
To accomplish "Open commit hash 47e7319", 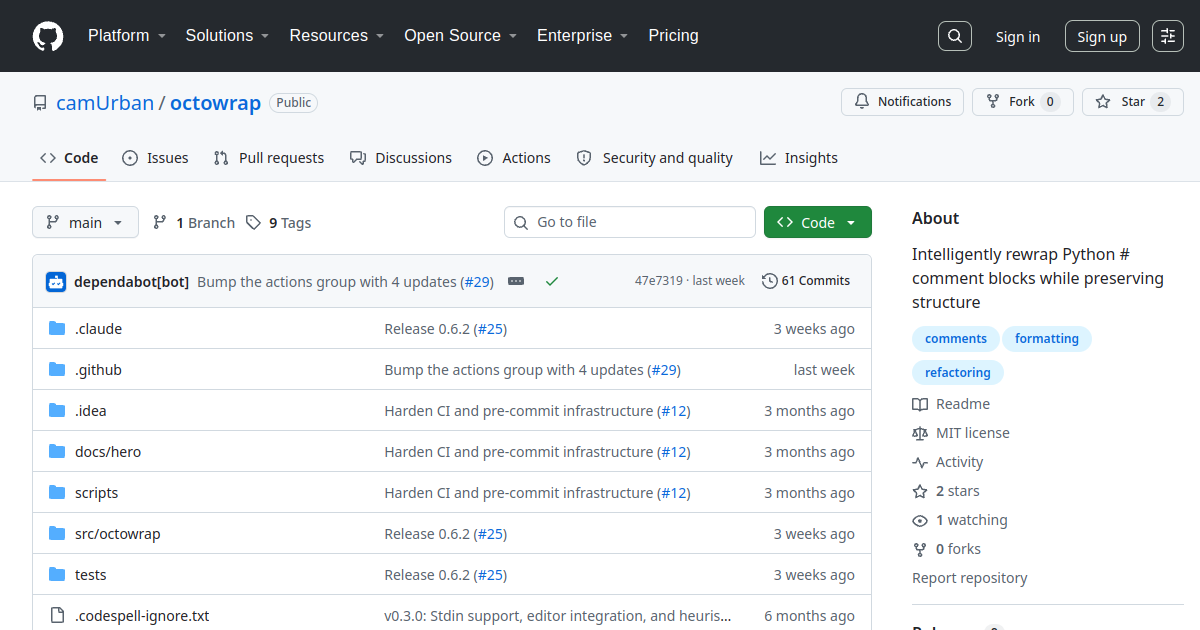I will (x=659, y=281).
